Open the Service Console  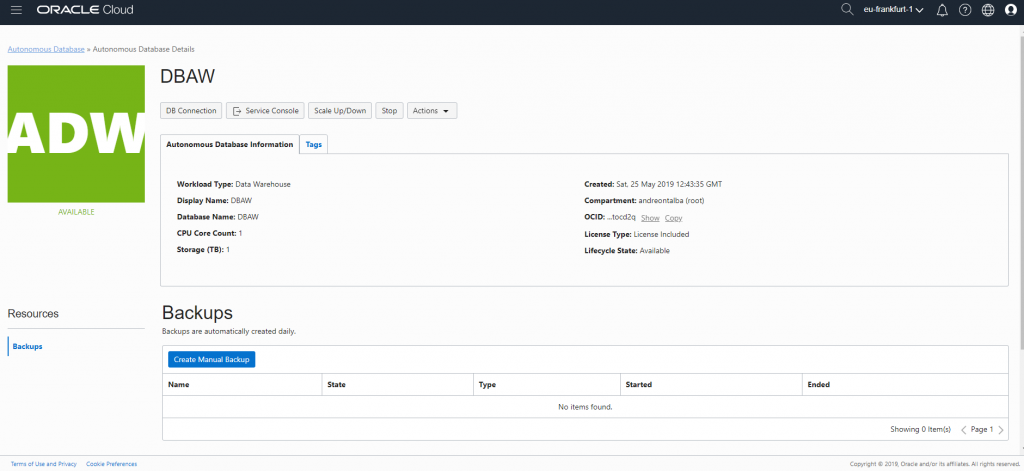click(265, 111)
